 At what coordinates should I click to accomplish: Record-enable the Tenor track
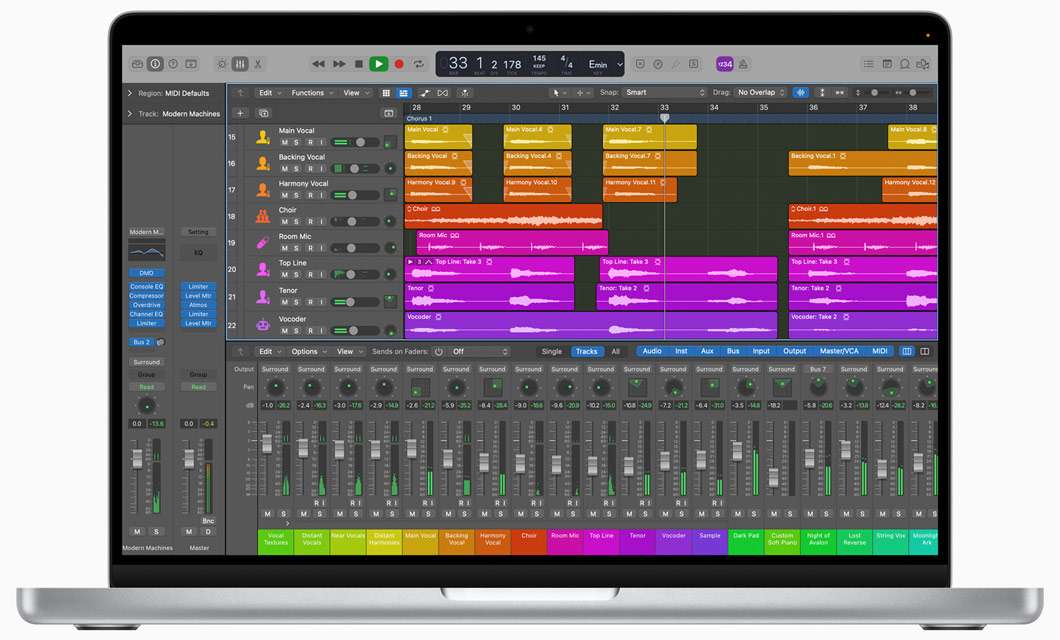[x=309, y=302]
